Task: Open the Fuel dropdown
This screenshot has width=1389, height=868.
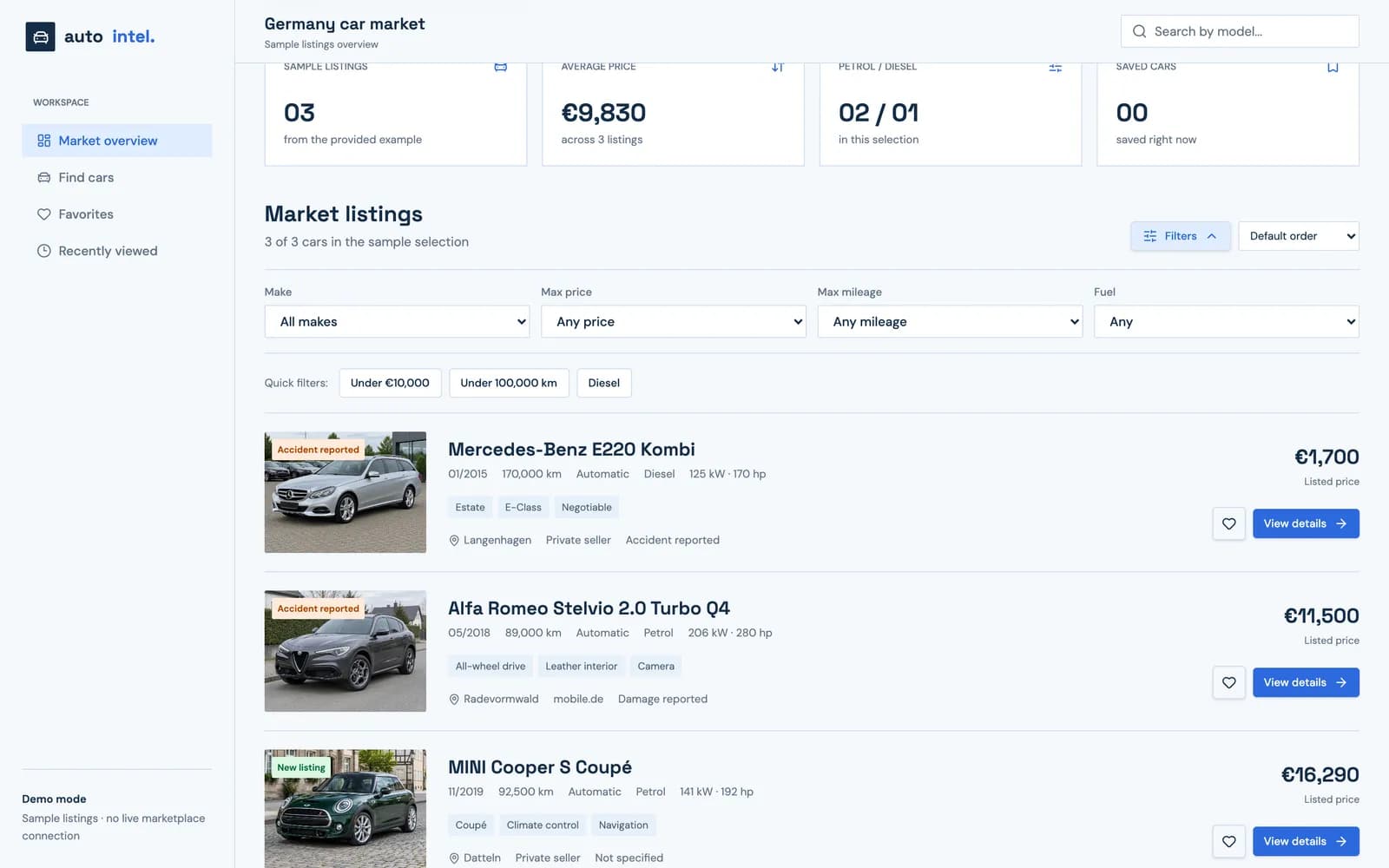Action: pyautogui.click(x=1227, y=321)
